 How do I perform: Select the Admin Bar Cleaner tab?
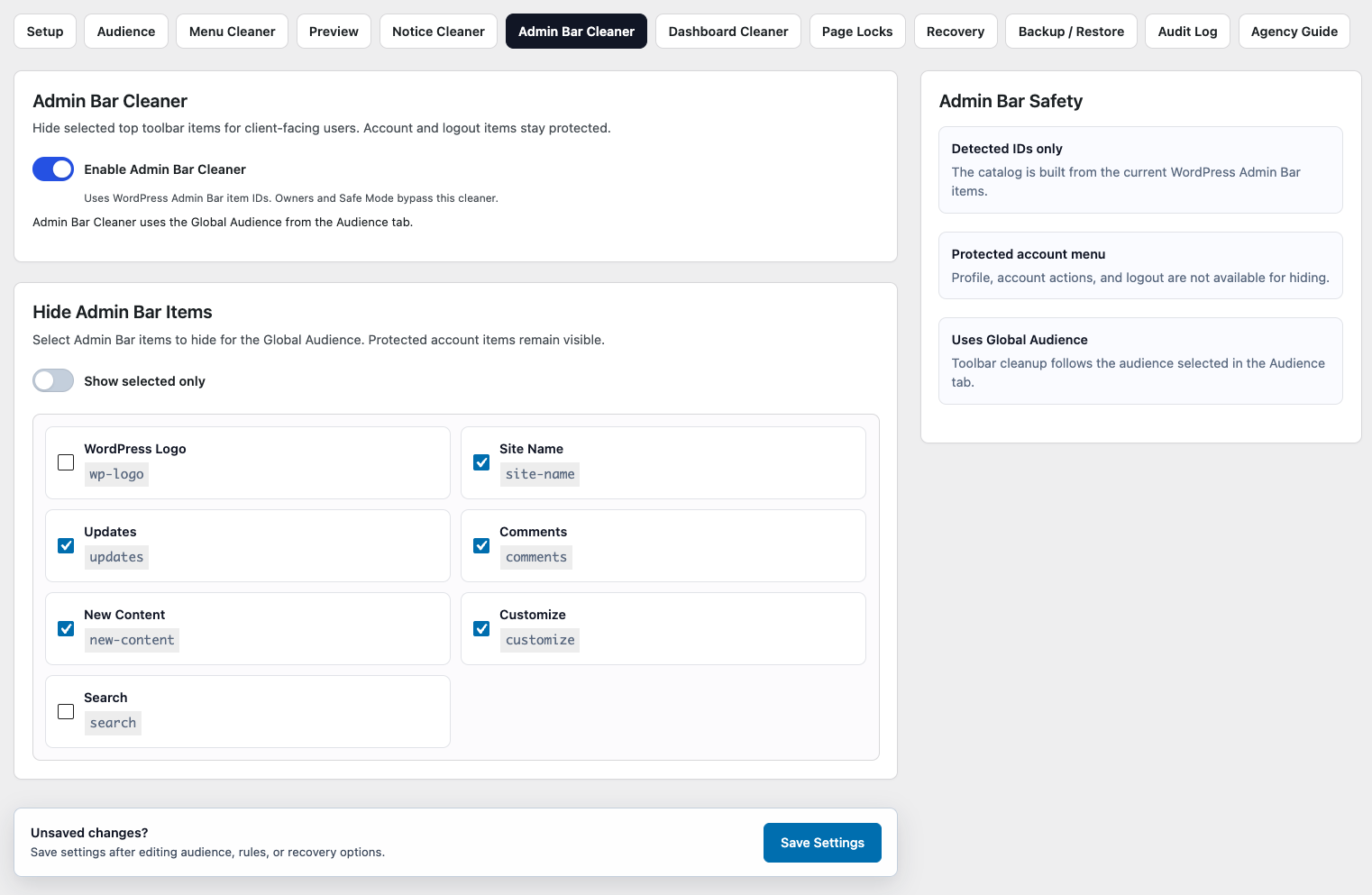coord(576,32)
